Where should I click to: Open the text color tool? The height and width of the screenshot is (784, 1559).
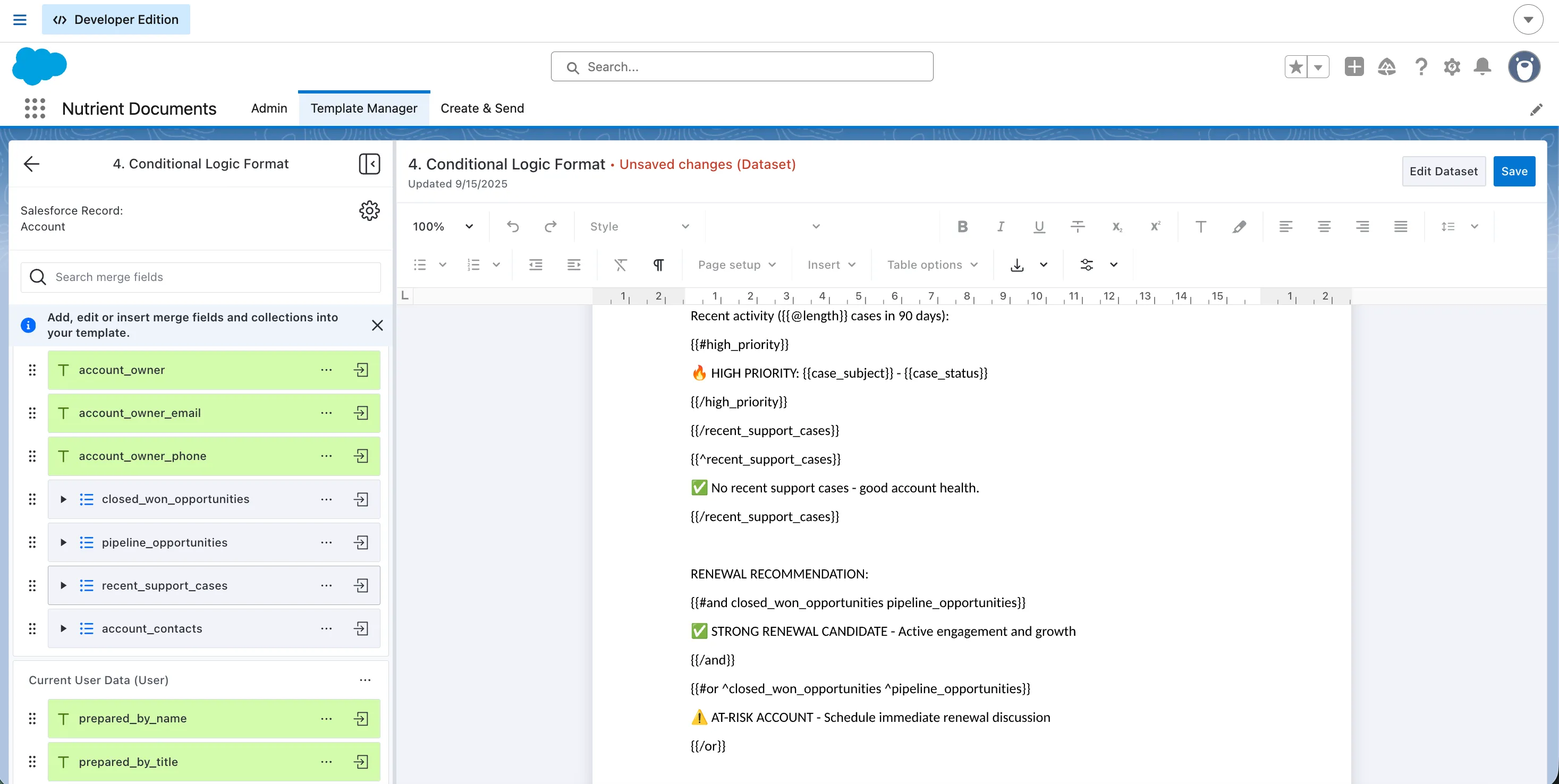(1201, 226)
